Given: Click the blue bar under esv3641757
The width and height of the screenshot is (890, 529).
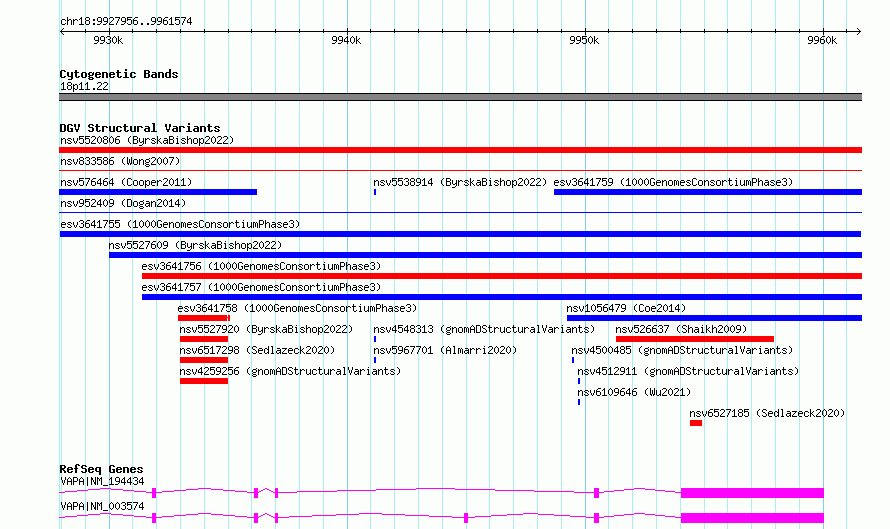Looking at the screenshot, I should (x=502, y=297).
